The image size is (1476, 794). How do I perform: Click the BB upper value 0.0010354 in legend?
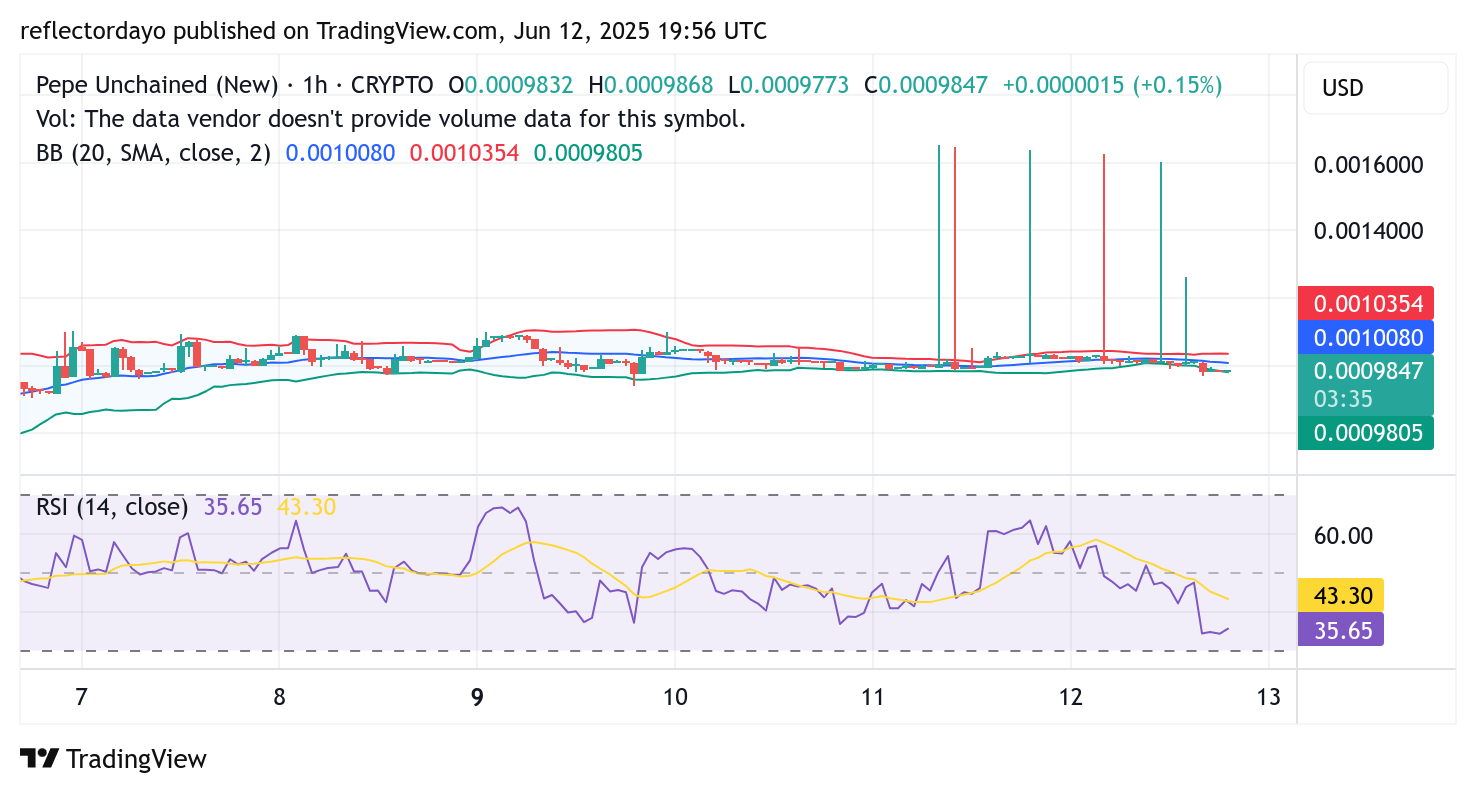tap(464, 153)
